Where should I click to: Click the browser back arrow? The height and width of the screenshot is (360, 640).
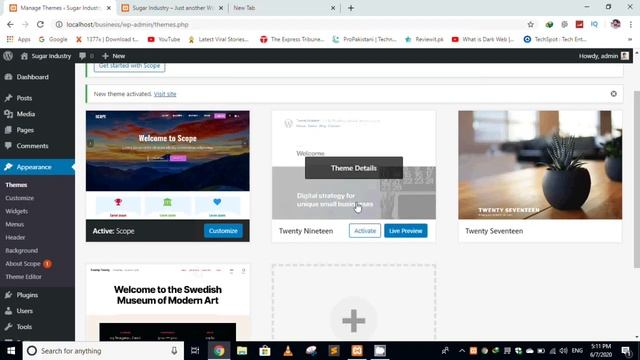click(x=10, y=24)
